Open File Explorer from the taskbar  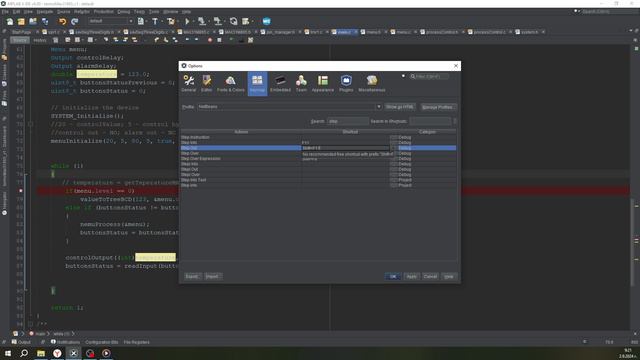pyautogui.click(x=41, y=353)
